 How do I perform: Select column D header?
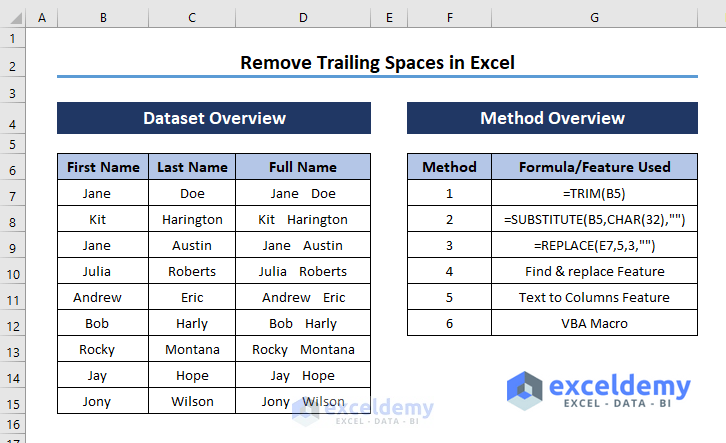pos(303,18)
